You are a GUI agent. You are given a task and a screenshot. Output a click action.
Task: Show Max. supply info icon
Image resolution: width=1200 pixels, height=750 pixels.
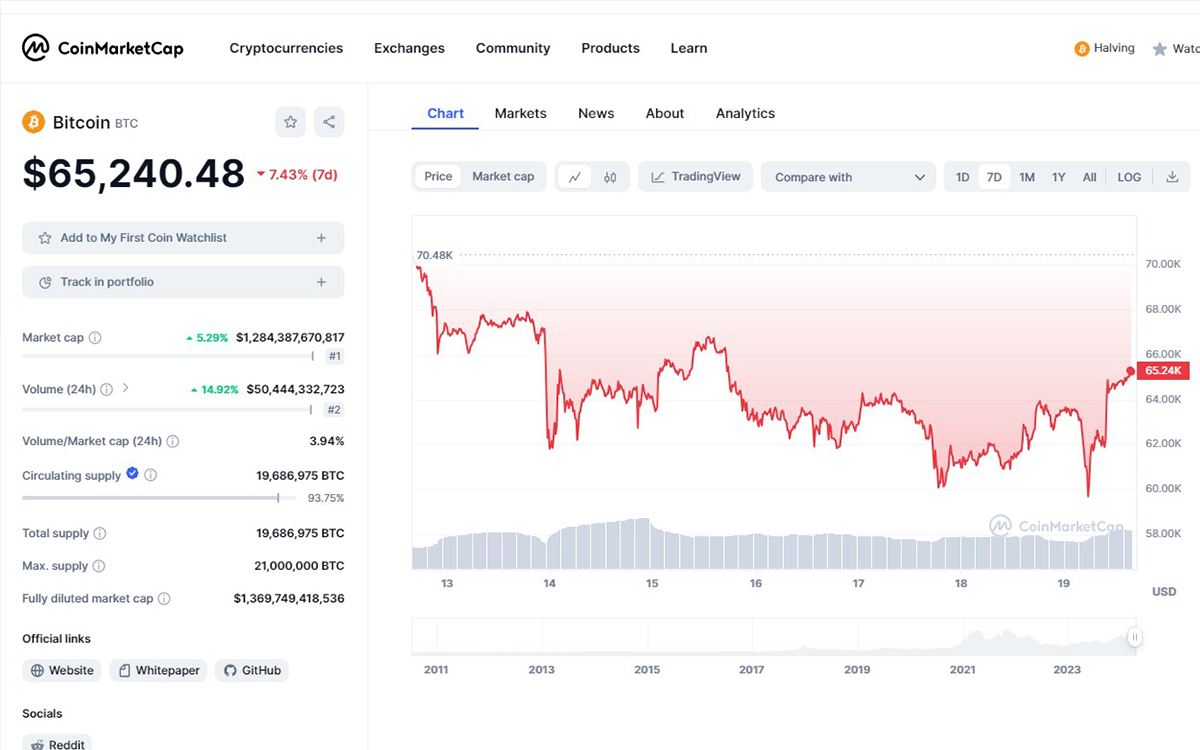tap(99, 566)
